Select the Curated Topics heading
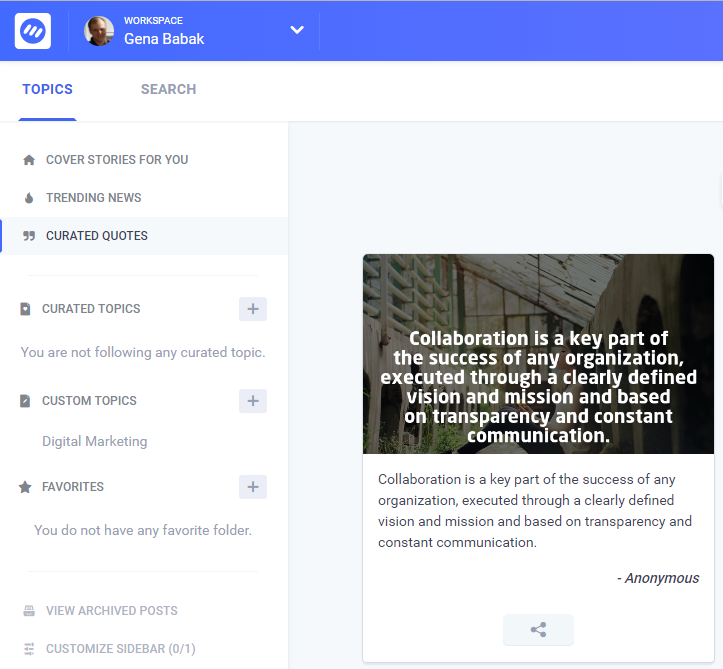723x669 pixels. pyautogui.click(x=91, y=308)
